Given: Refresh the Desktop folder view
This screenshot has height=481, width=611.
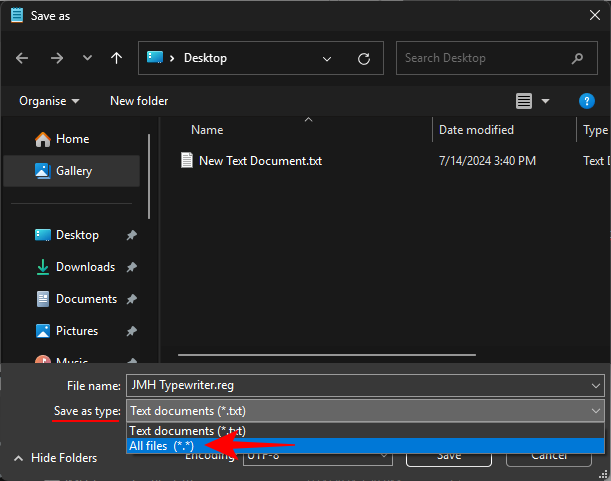Looking at the screenshot, I should pyautogui.click(x=364, y=58).
